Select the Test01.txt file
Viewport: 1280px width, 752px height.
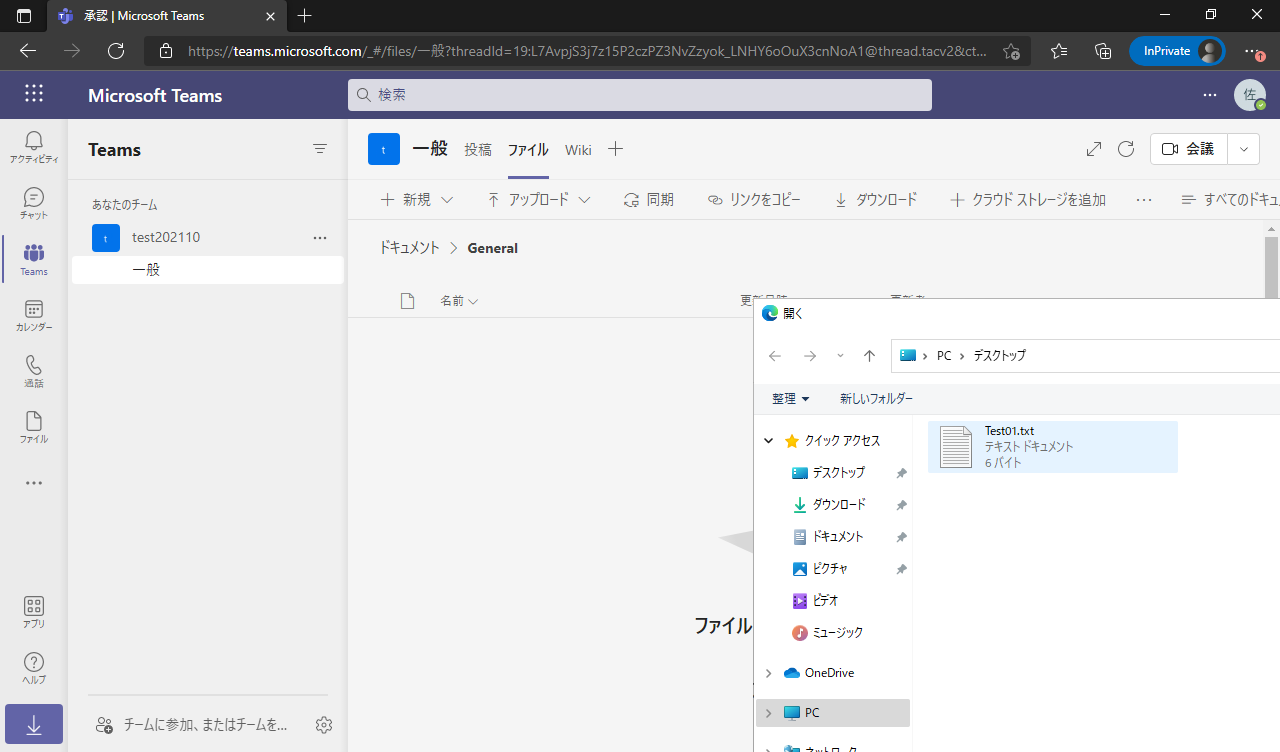(x=1053, y=446)
